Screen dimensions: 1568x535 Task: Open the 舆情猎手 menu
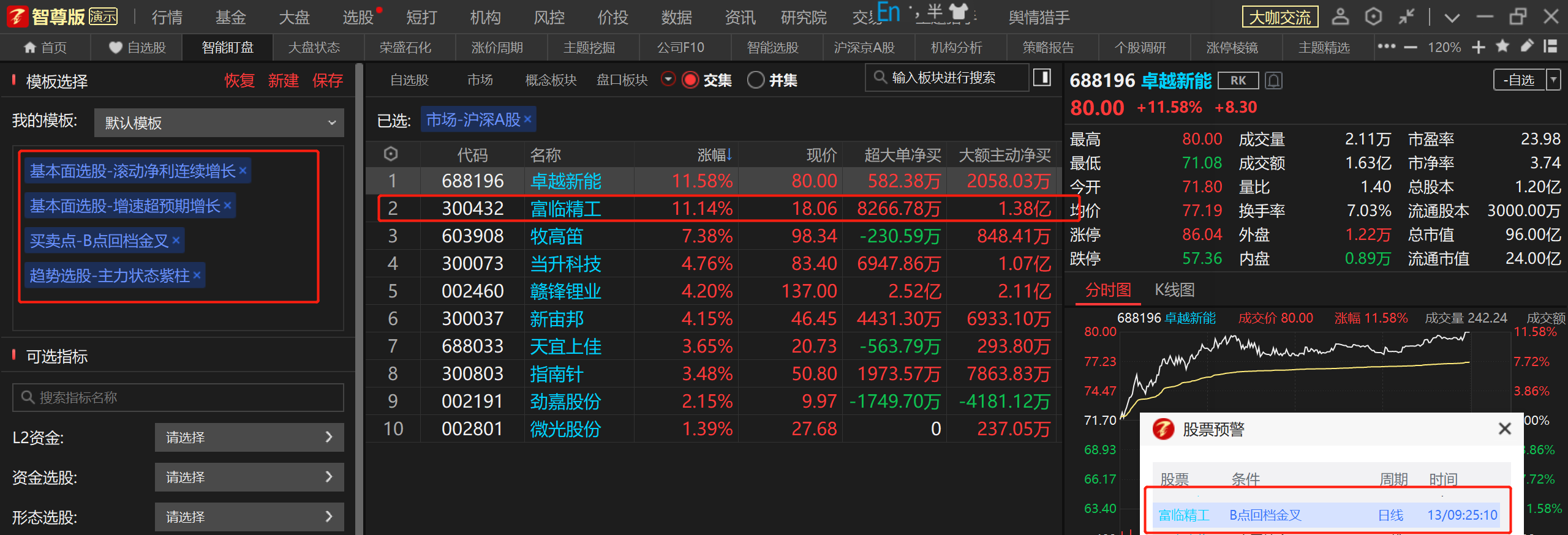1039,17
